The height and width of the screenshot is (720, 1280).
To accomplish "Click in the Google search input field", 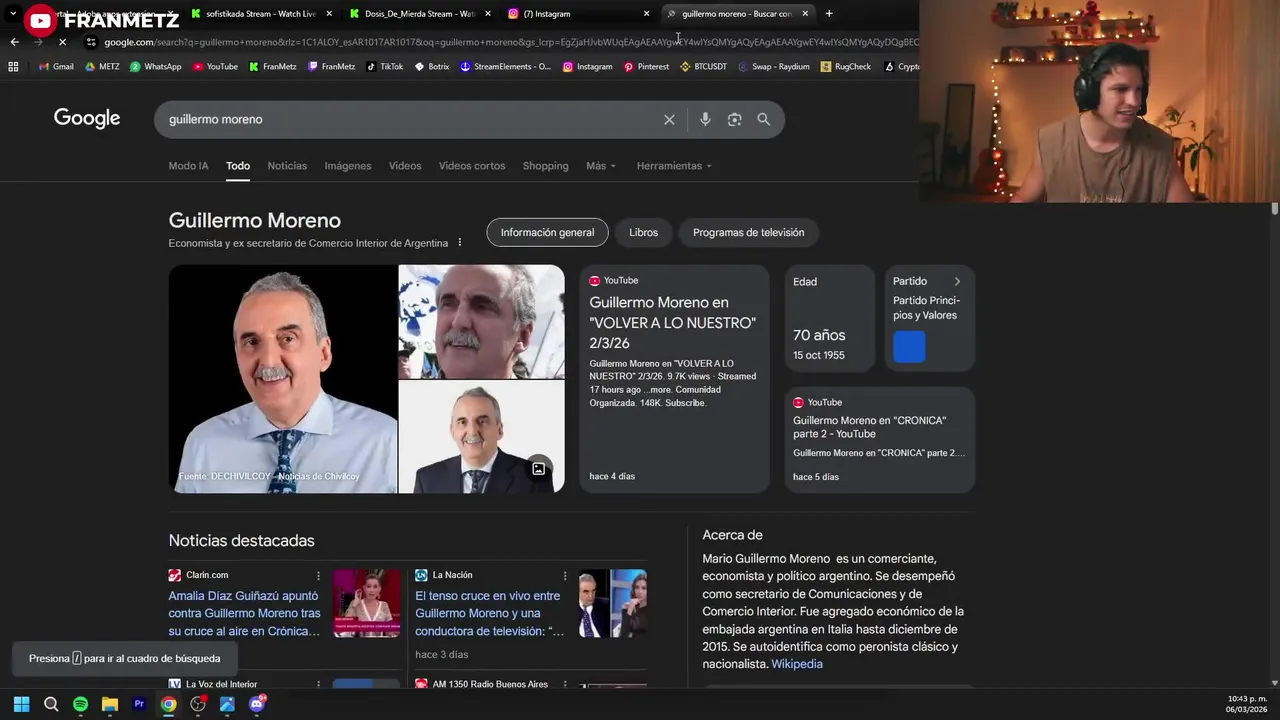I will 410,120.
